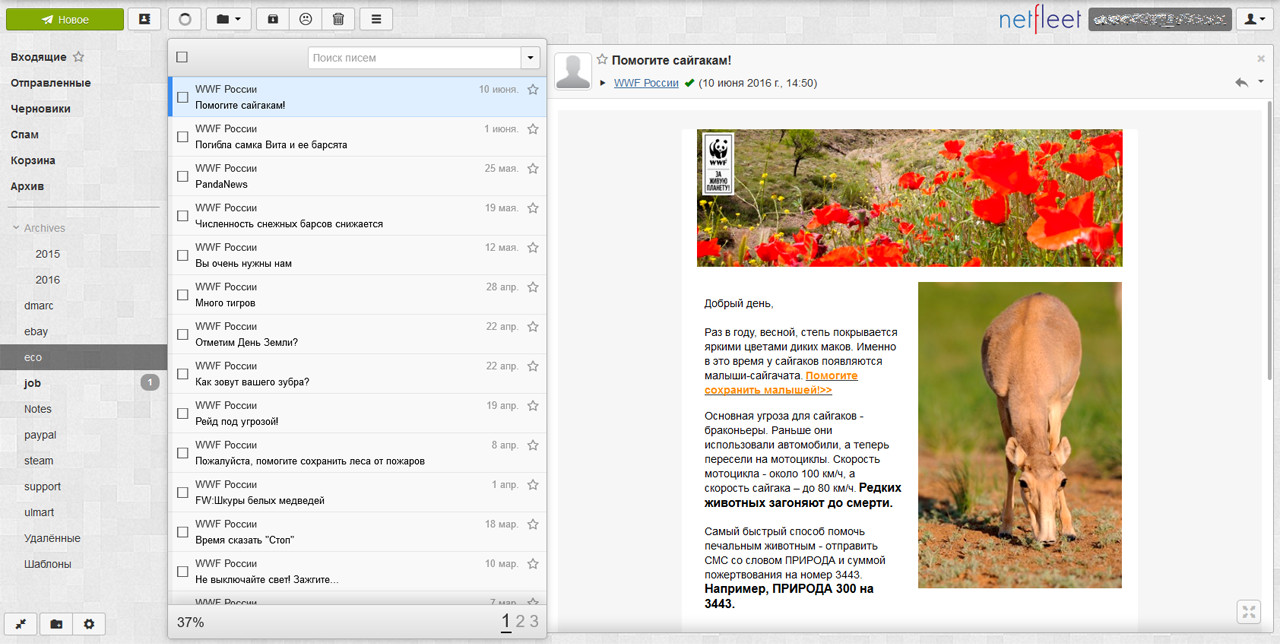Viewport: 1280px width, 644px height.
Task: Go to message list page 2
Action: (x=520, y=622)
